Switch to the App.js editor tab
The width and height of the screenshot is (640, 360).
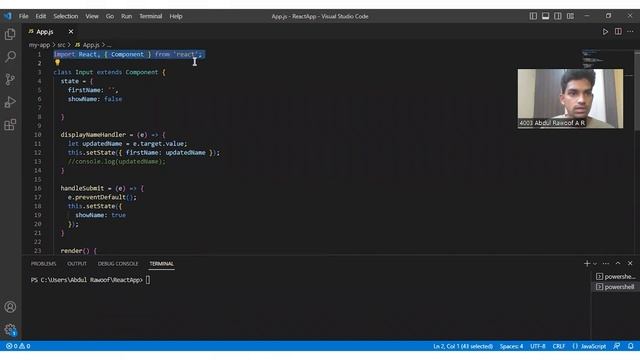(45, 31)
